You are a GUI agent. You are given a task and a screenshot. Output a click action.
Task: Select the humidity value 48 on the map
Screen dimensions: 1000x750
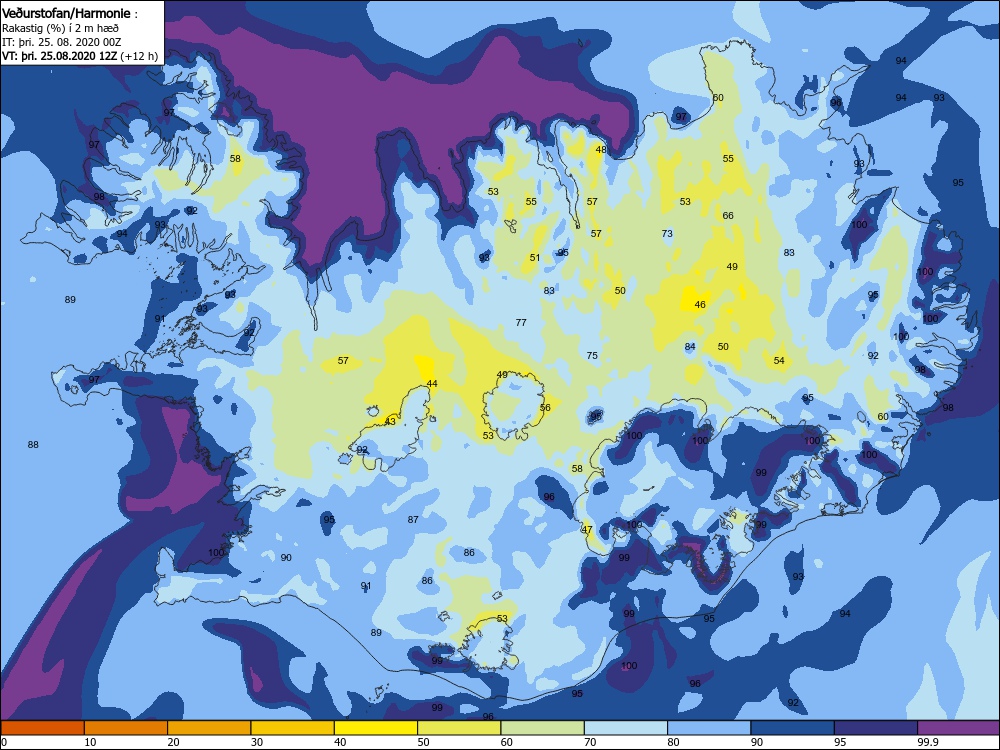tap(601, 150)
